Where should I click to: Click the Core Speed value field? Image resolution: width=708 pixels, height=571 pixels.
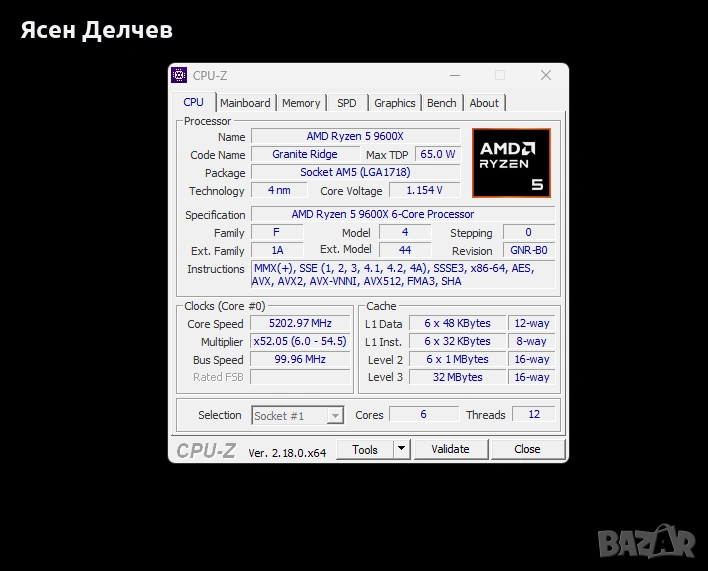pos(299,324)
